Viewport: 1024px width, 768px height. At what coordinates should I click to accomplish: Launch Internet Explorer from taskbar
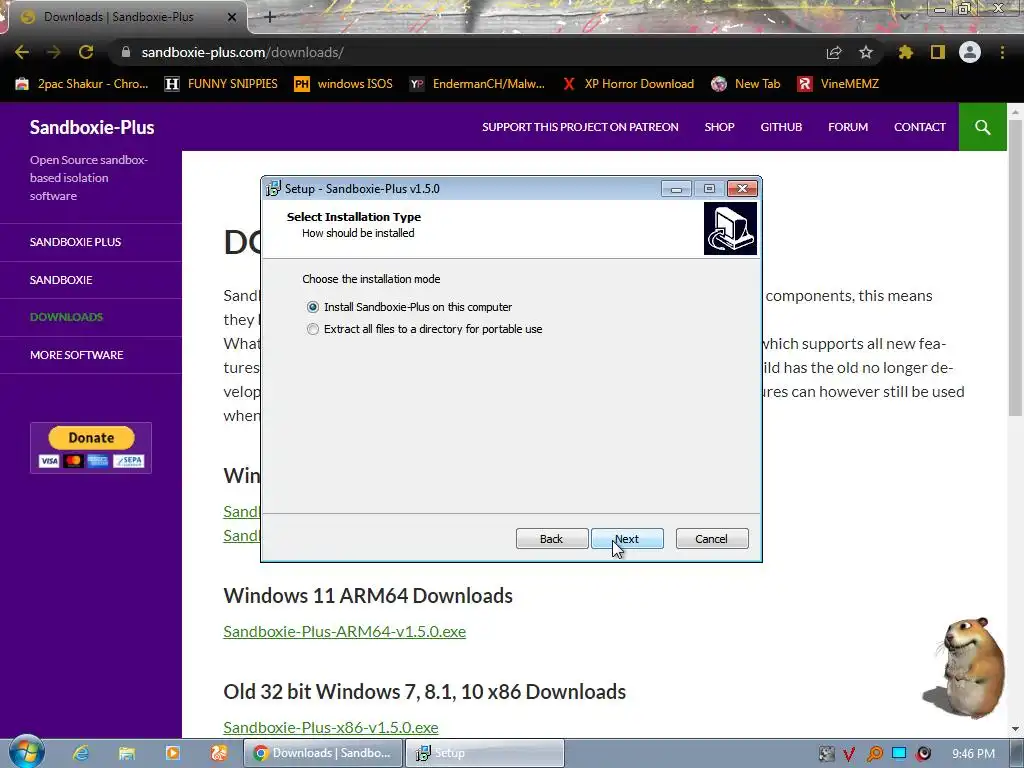(81, 753)
